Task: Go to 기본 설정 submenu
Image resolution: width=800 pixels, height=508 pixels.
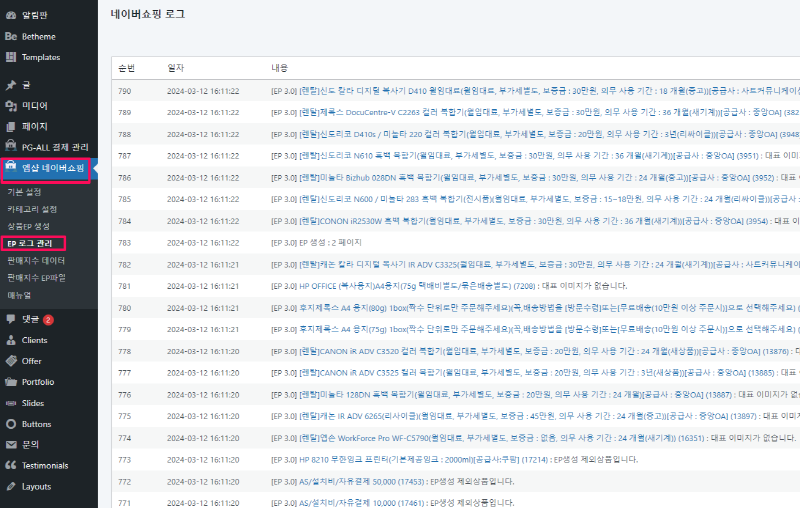Action: pos(25,192)
